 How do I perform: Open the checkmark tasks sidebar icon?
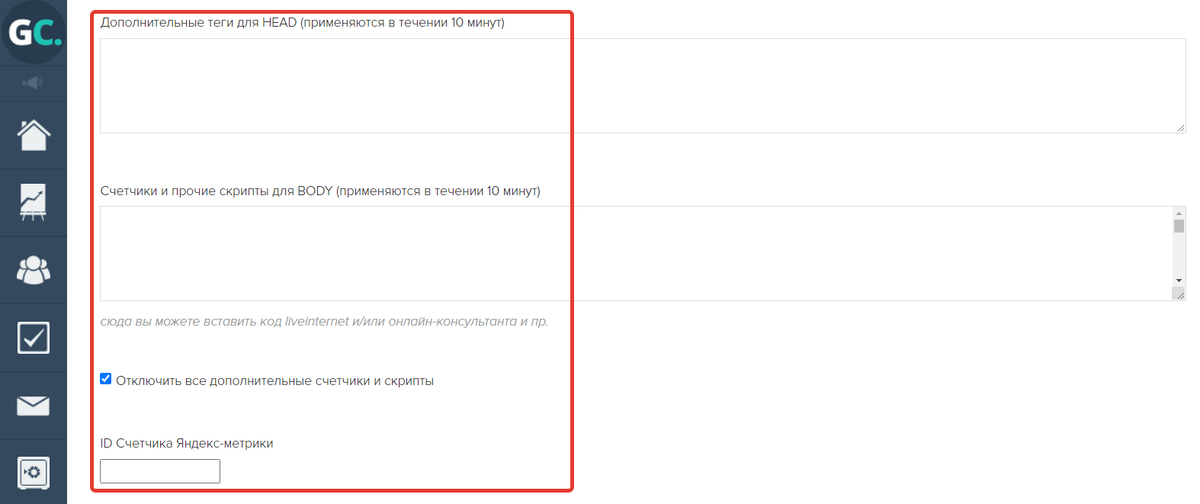pyautogui.click(x=33, y=337)
